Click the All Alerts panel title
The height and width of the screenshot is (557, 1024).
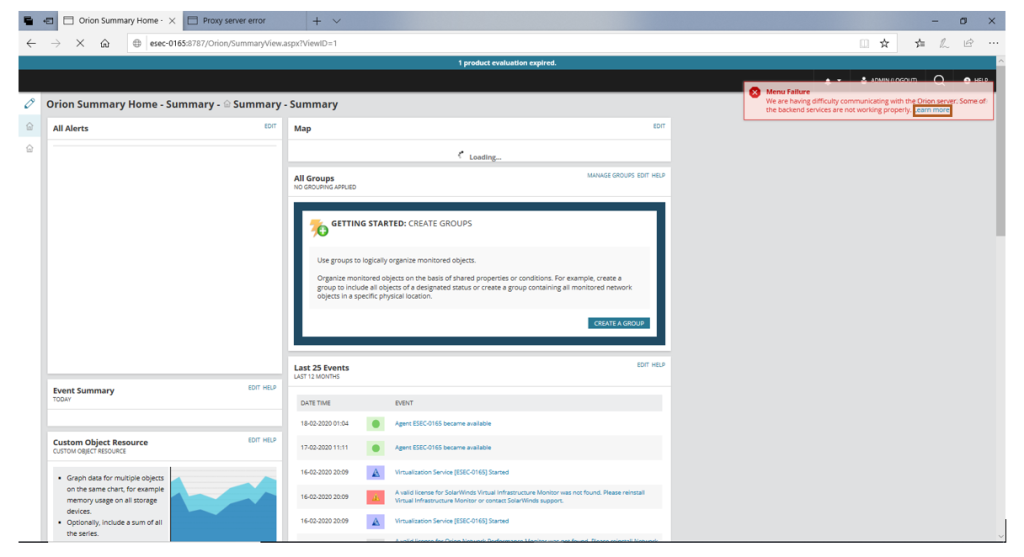pos(71,129)
